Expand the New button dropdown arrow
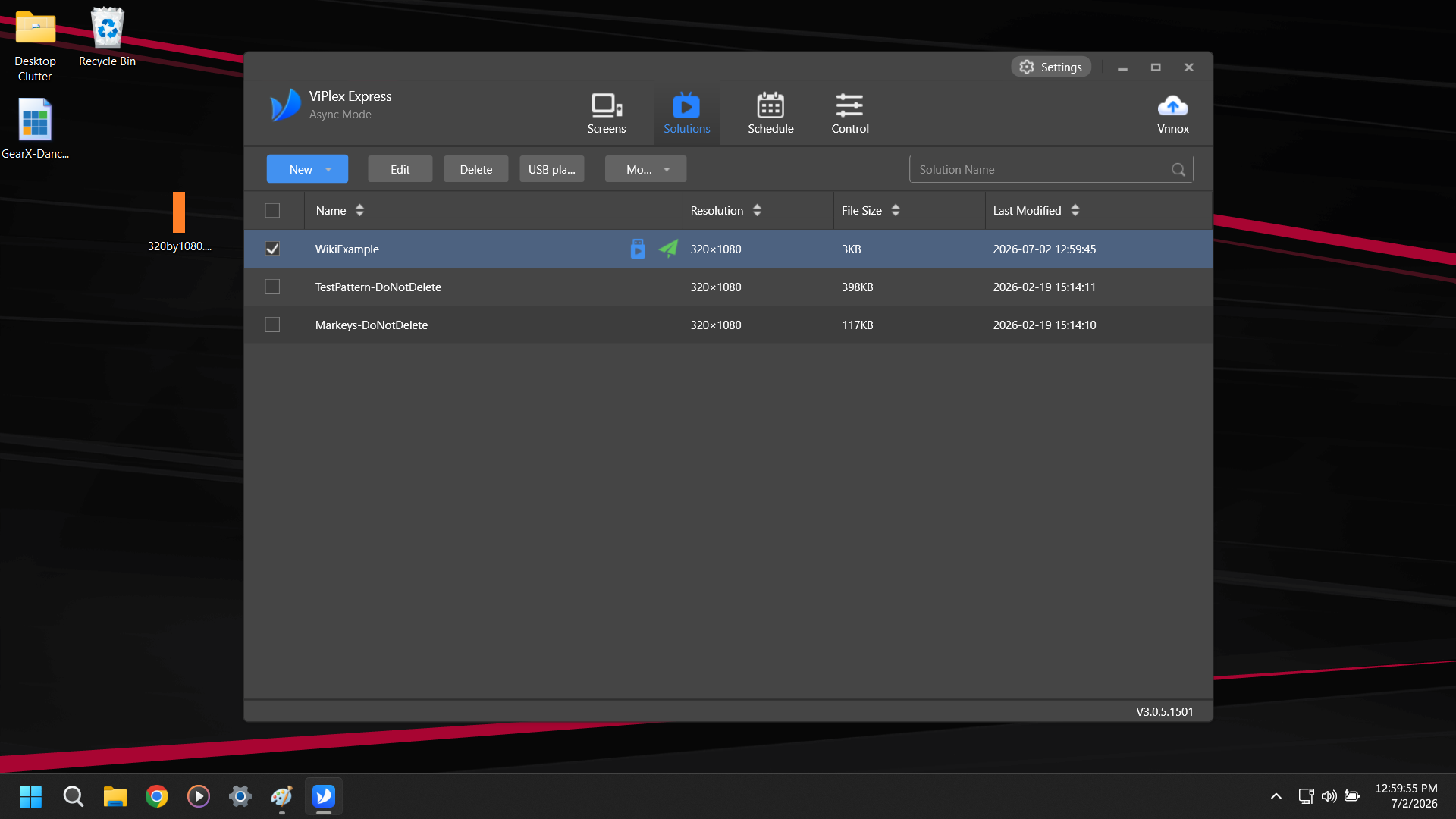Screen dimensions: 1456x819 click(328, 170)
